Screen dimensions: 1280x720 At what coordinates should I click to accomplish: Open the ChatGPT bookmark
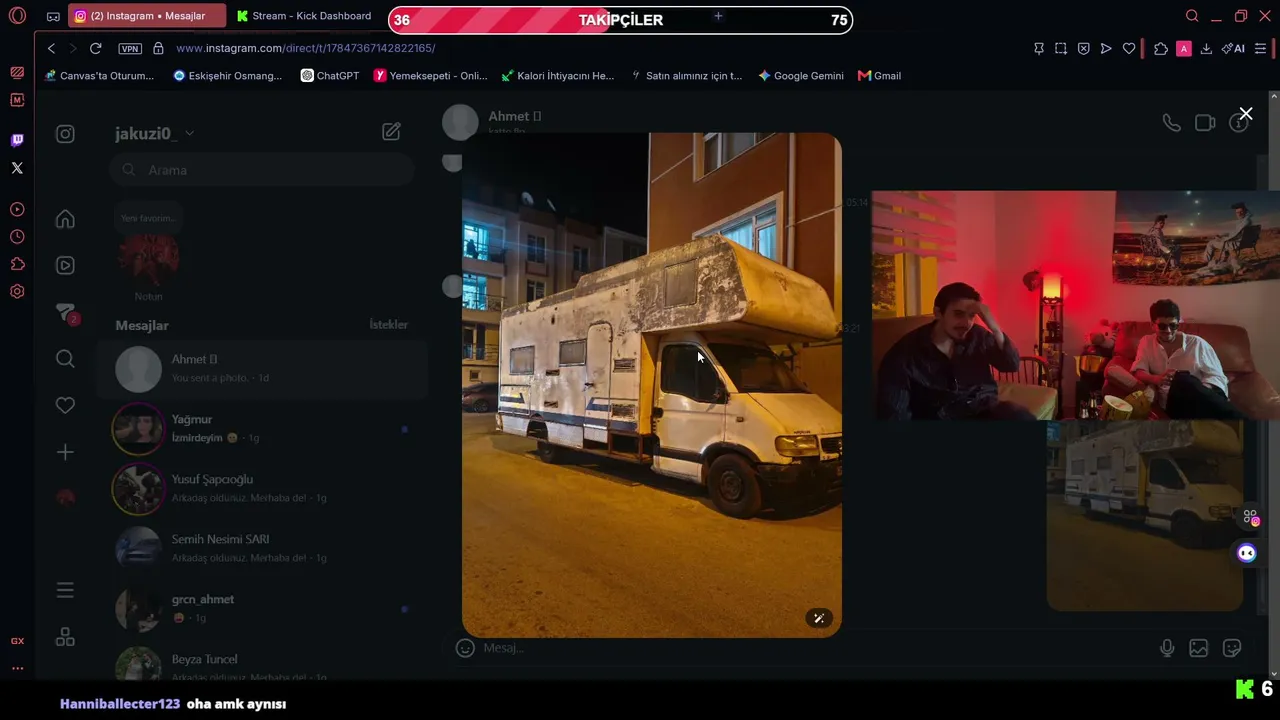330,76
